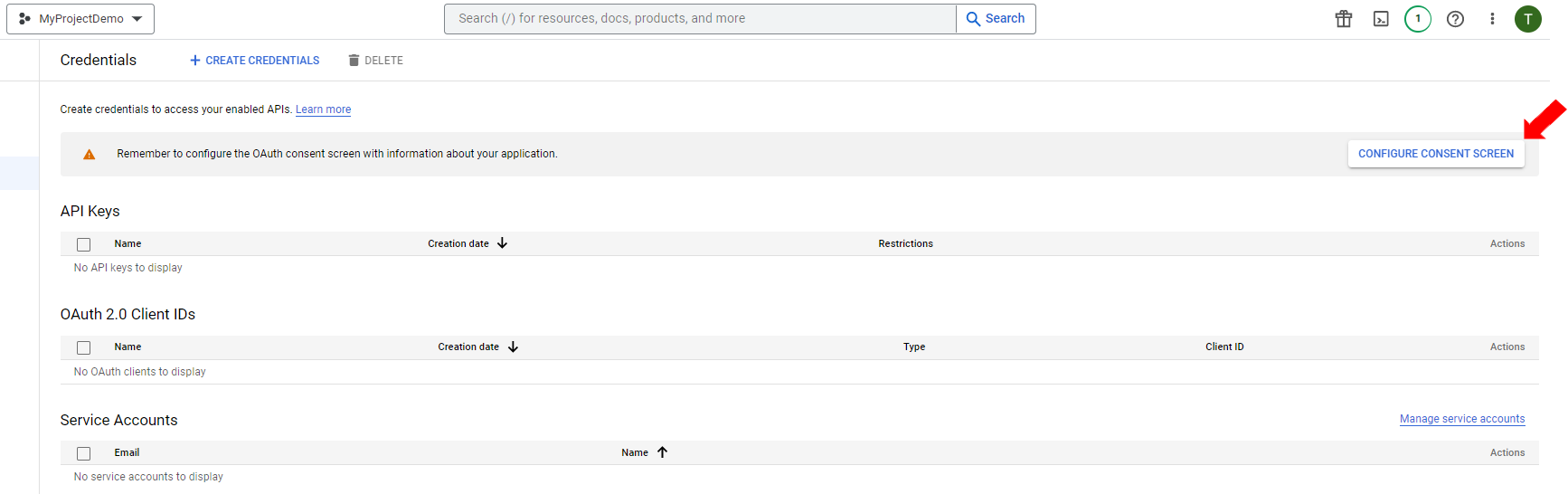Sort API Keys by Creation date arrow
This screenshot has height=494, width=1568.
coord(502,243)
